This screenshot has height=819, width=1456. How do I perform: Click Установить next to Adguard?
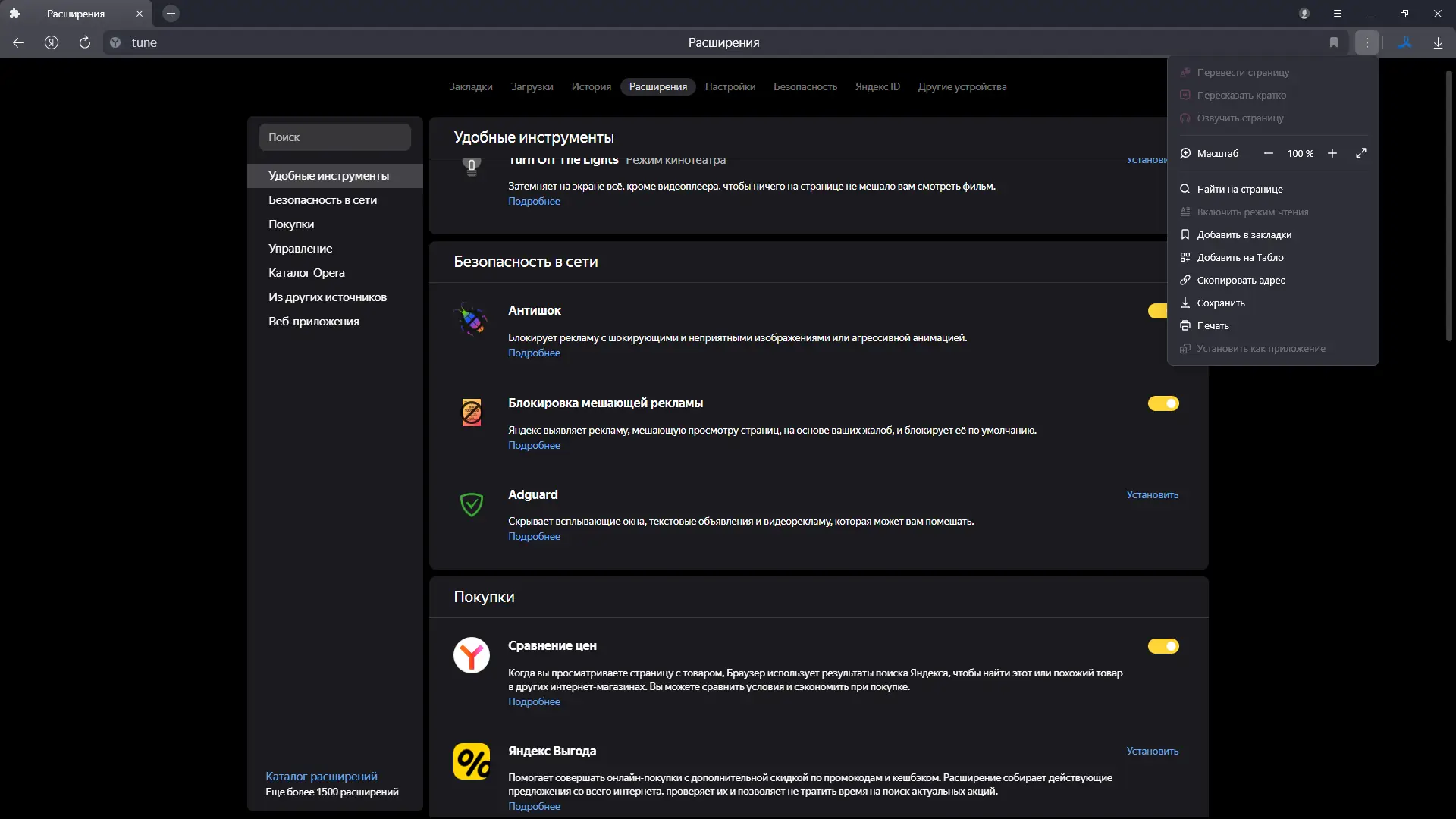[x=1152, y=494]
